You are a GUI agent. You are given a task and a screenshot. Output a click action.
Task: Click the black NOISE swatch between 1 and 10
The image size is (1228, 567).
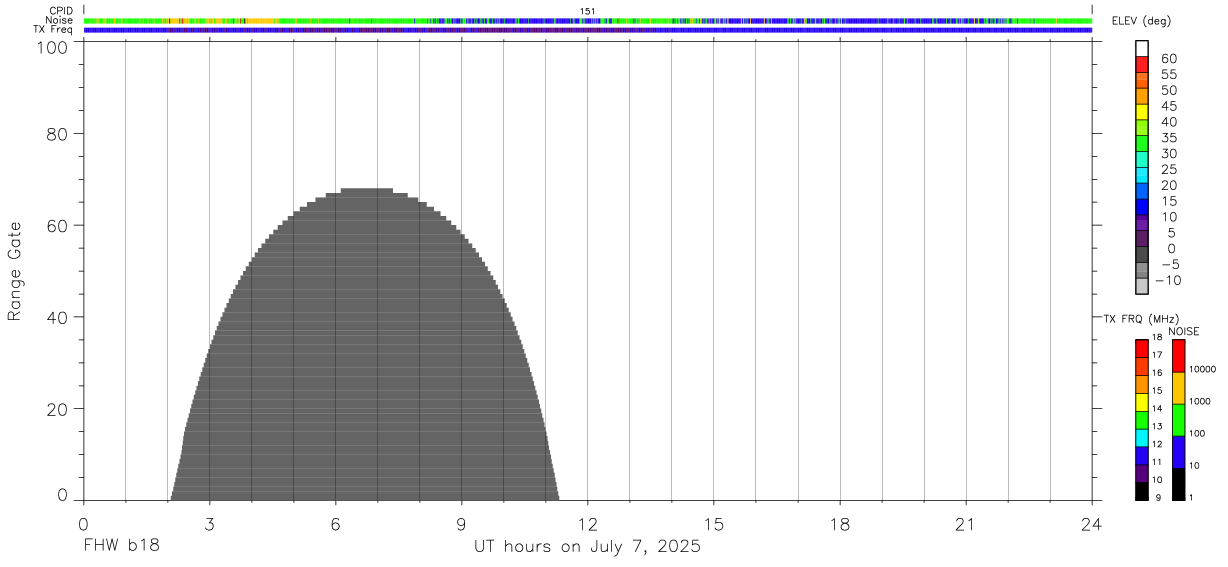pos(1178,484)
